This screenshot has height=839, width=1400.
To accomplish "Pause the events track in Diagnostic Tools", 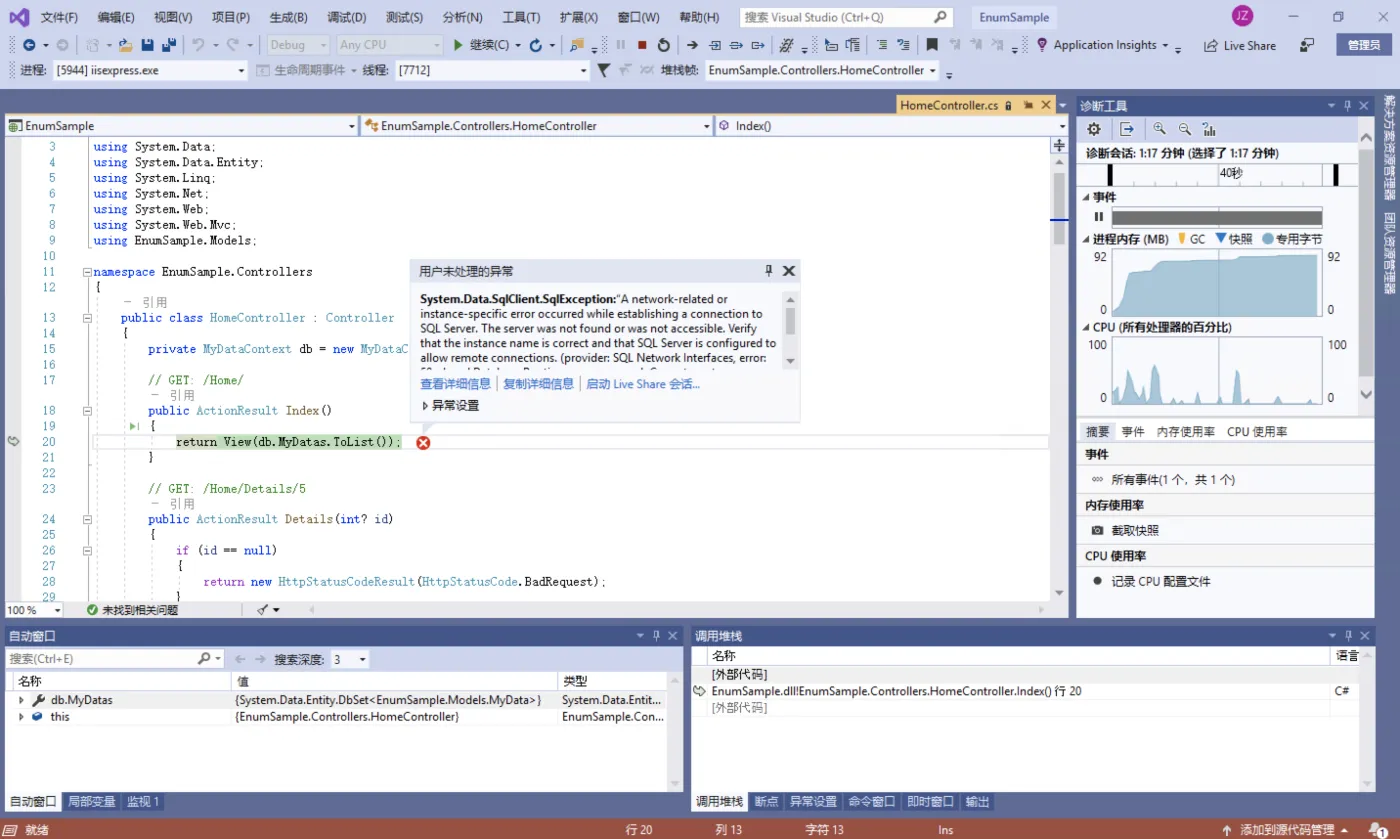I will click(x=1098, y=217).
